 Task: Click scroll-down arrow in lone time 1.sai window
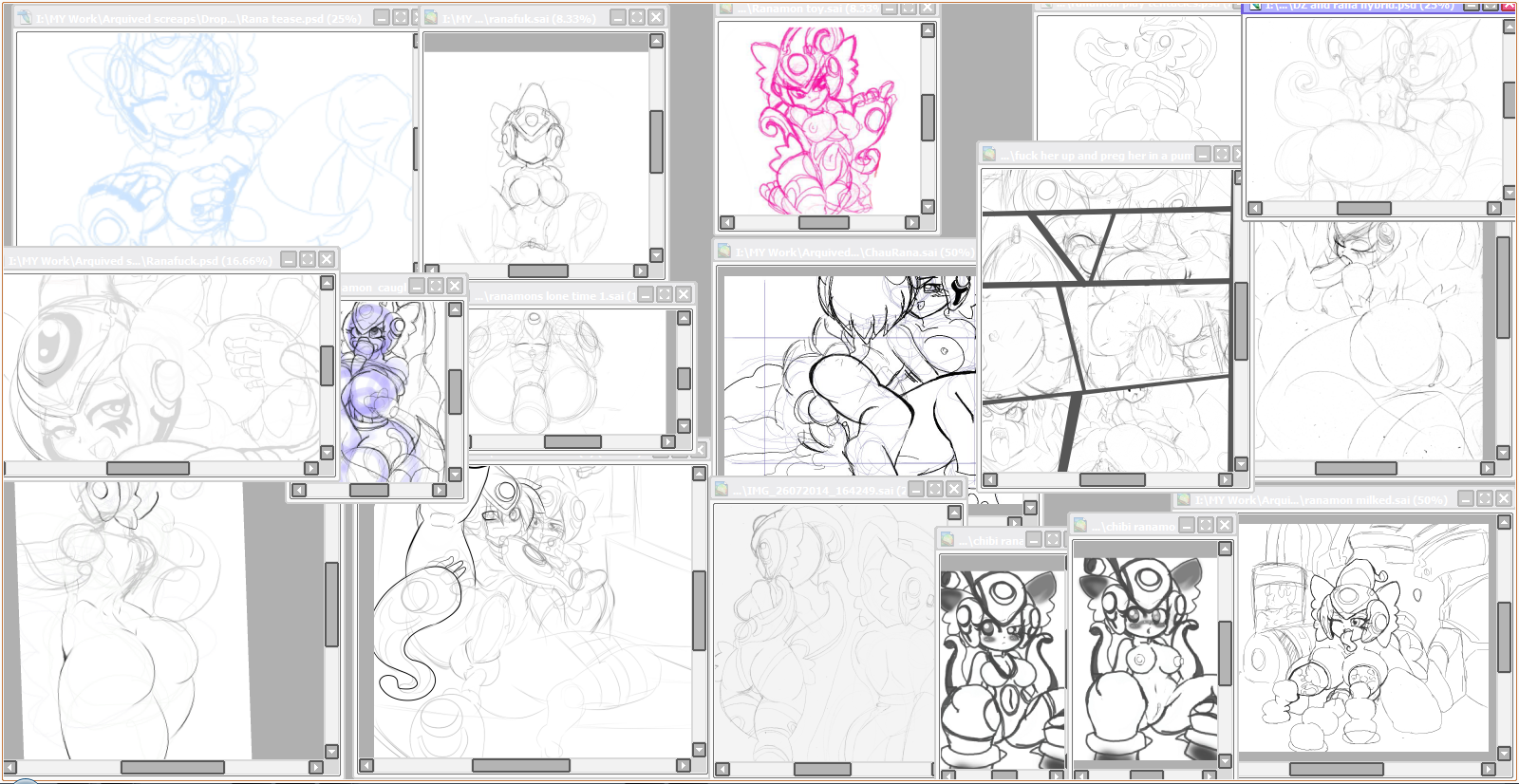684,426
